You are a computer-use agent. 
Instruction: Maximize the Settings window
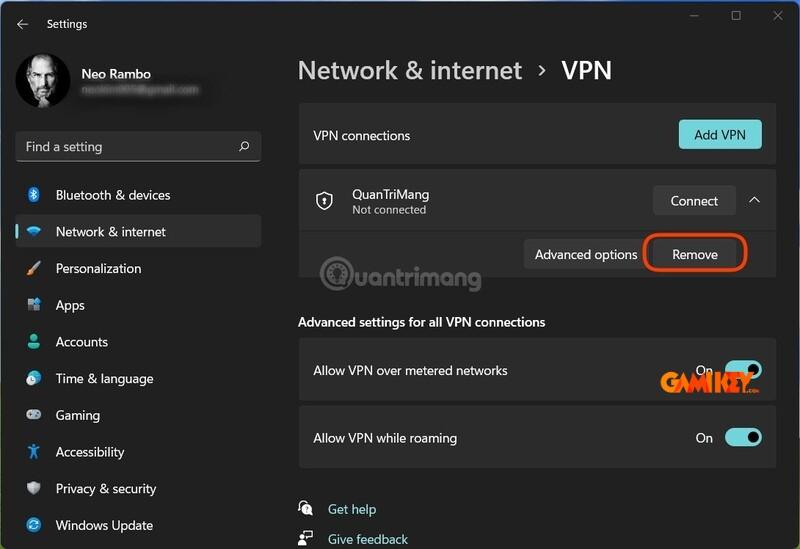[x=736, y=16]
